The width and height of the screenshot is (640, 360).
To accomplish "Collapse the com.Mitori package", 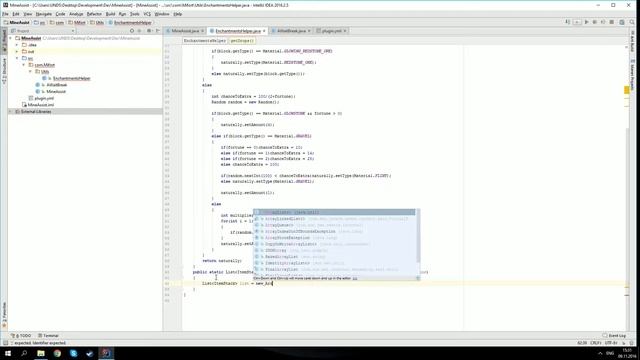I will (x=24, y=65).
